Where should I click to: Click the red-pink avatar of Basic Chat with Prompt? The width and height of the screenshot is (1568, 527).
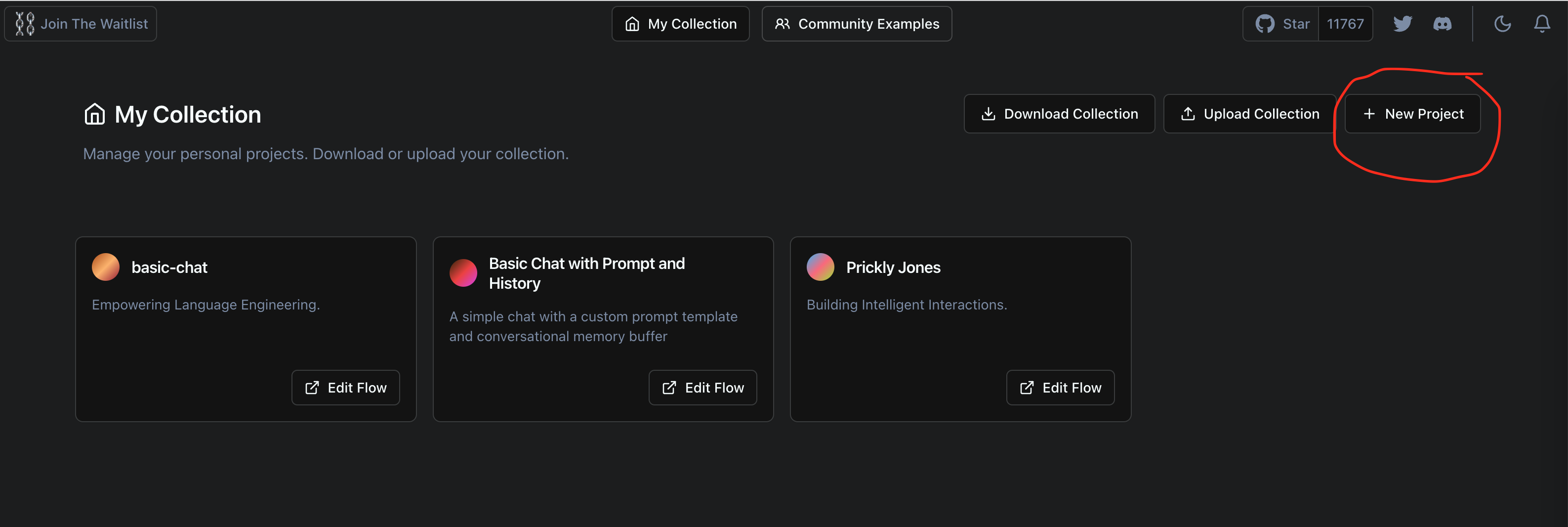(x=463, y=273)
